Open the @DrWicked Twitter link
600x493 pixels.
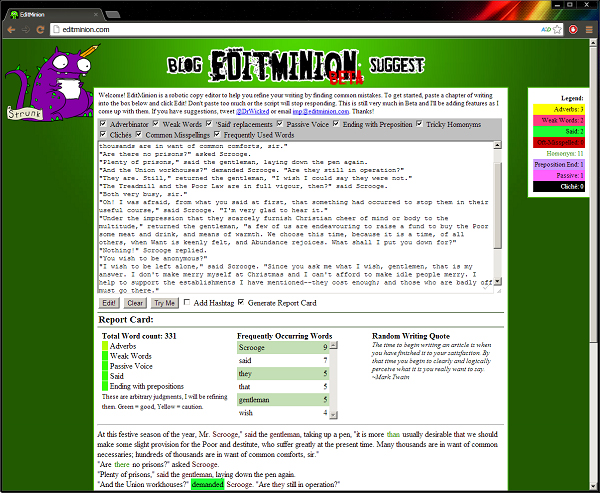coord(253,111)
